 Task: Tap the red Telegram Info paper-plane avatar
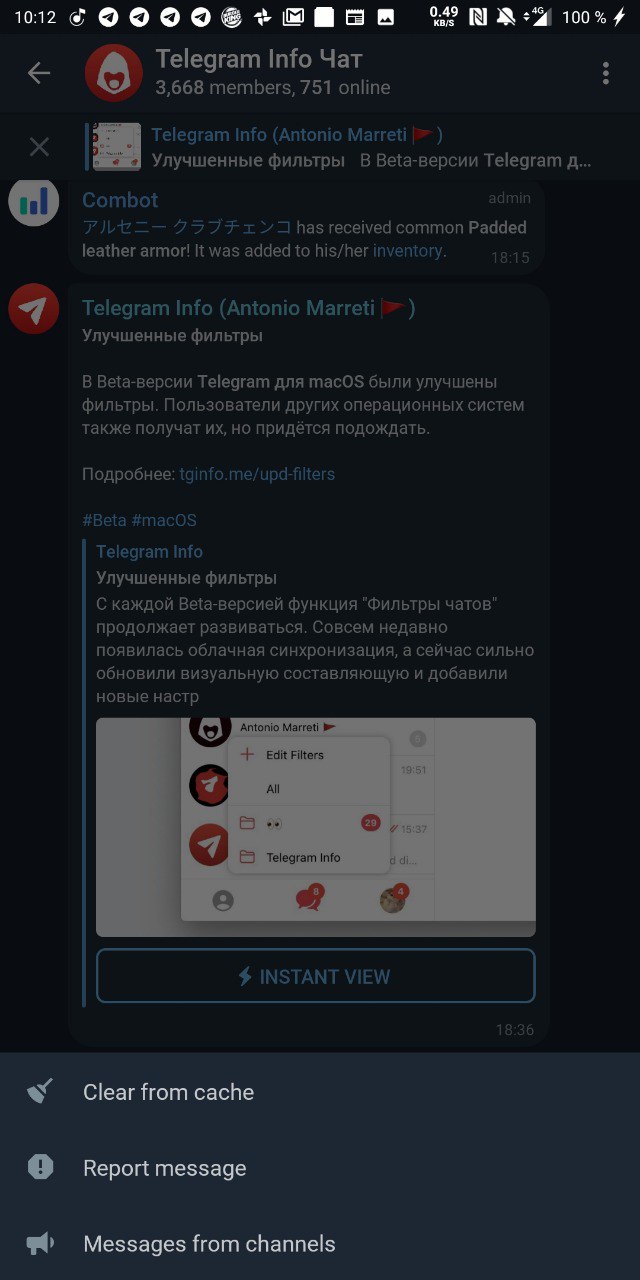33,308
